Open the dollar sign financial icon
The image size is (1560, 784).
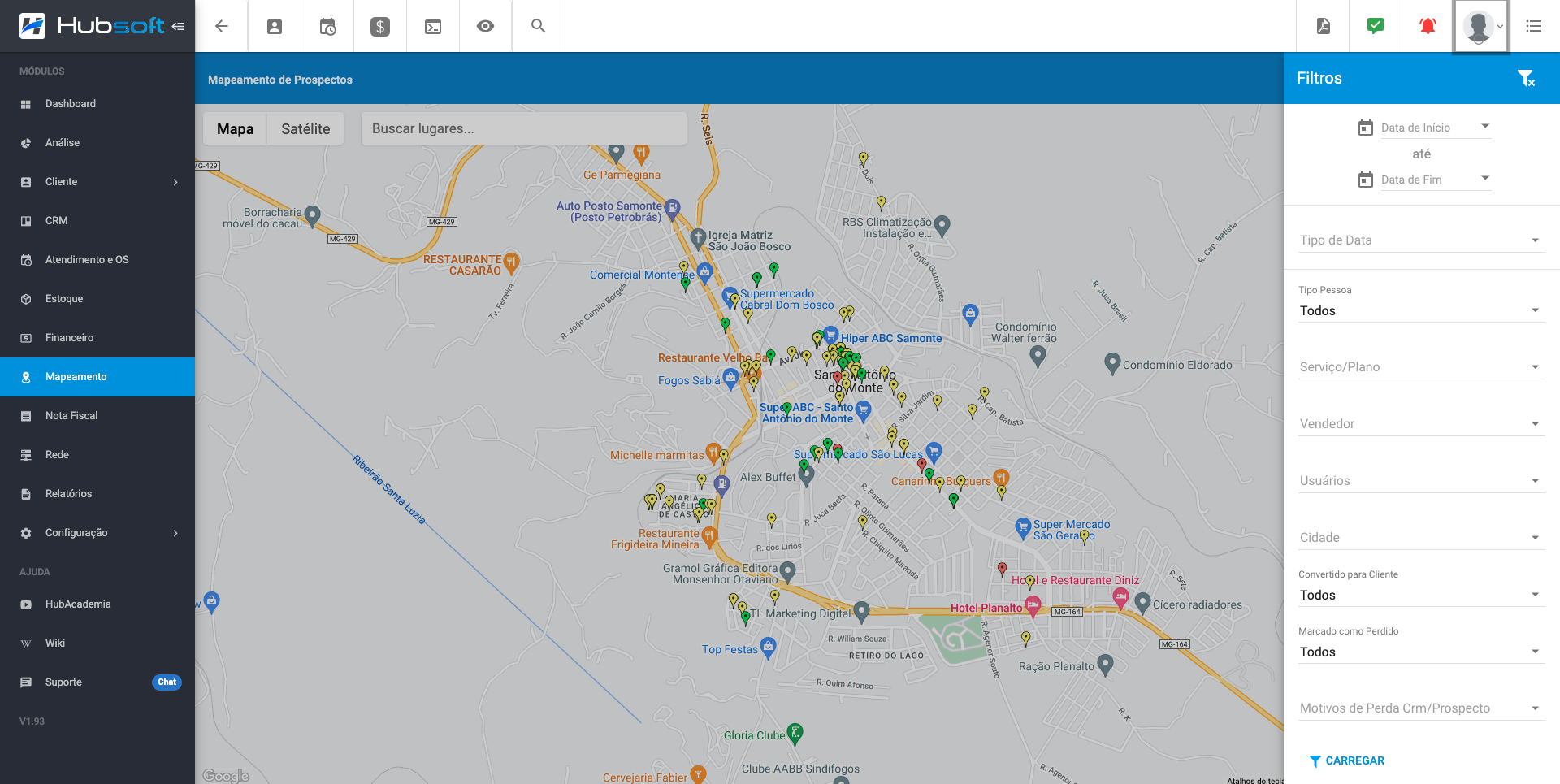point(380,26)
